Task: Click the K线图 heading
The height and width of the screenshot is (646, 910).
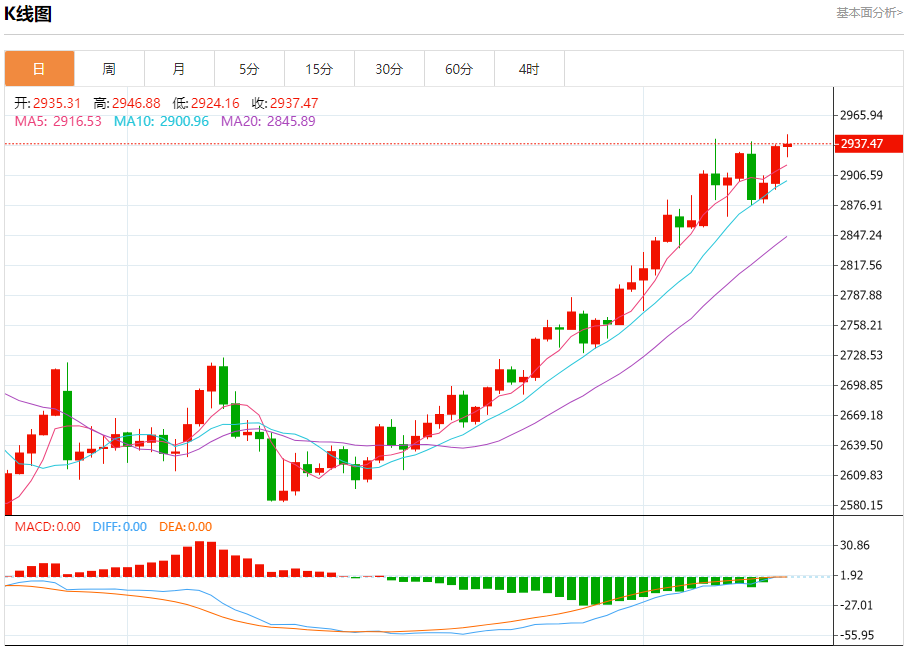Action: coord(28,13)
